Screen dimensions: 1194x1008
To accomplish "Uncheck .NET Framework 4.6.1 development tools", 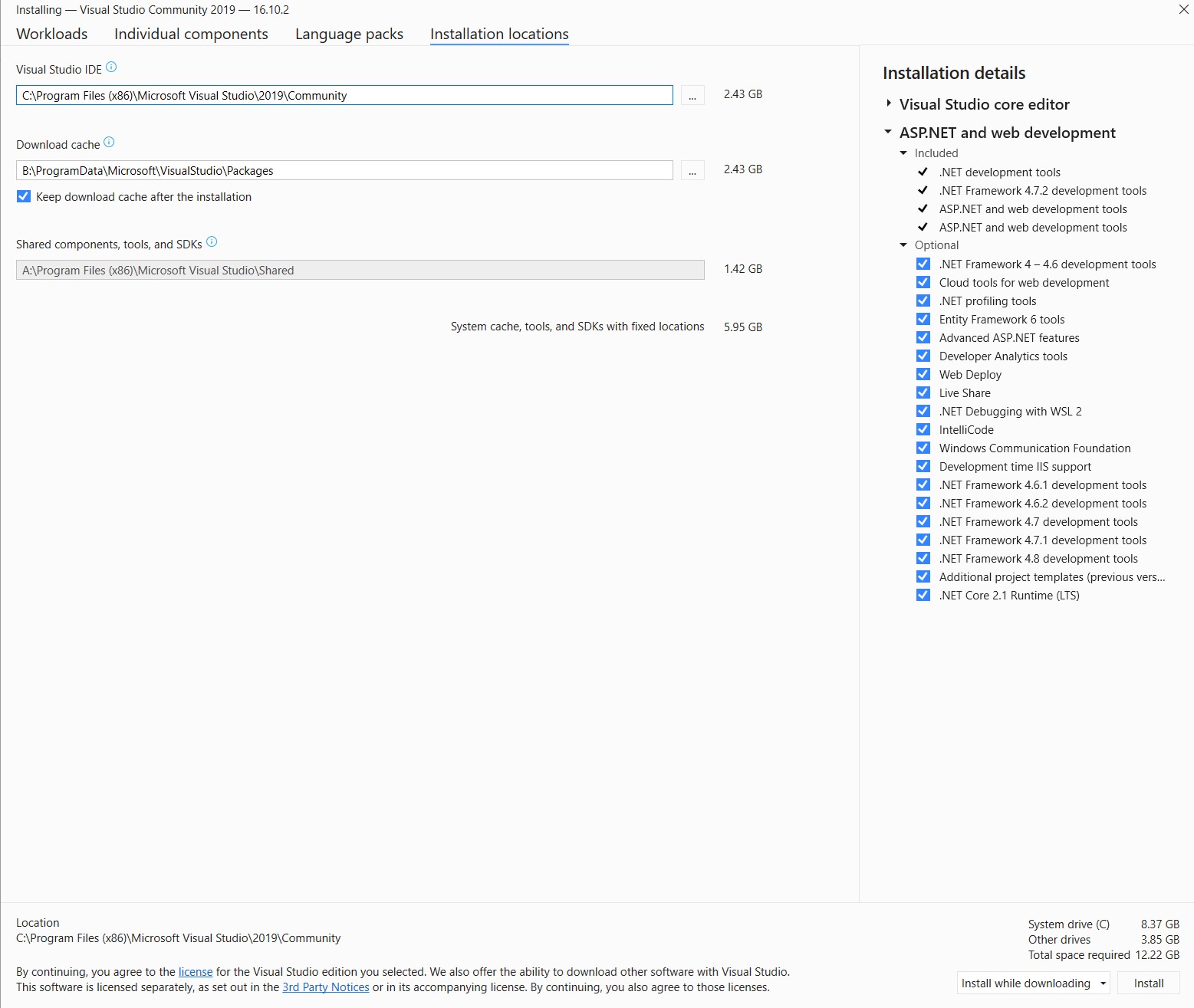I will pyautogui.click(x=923, y=484).
